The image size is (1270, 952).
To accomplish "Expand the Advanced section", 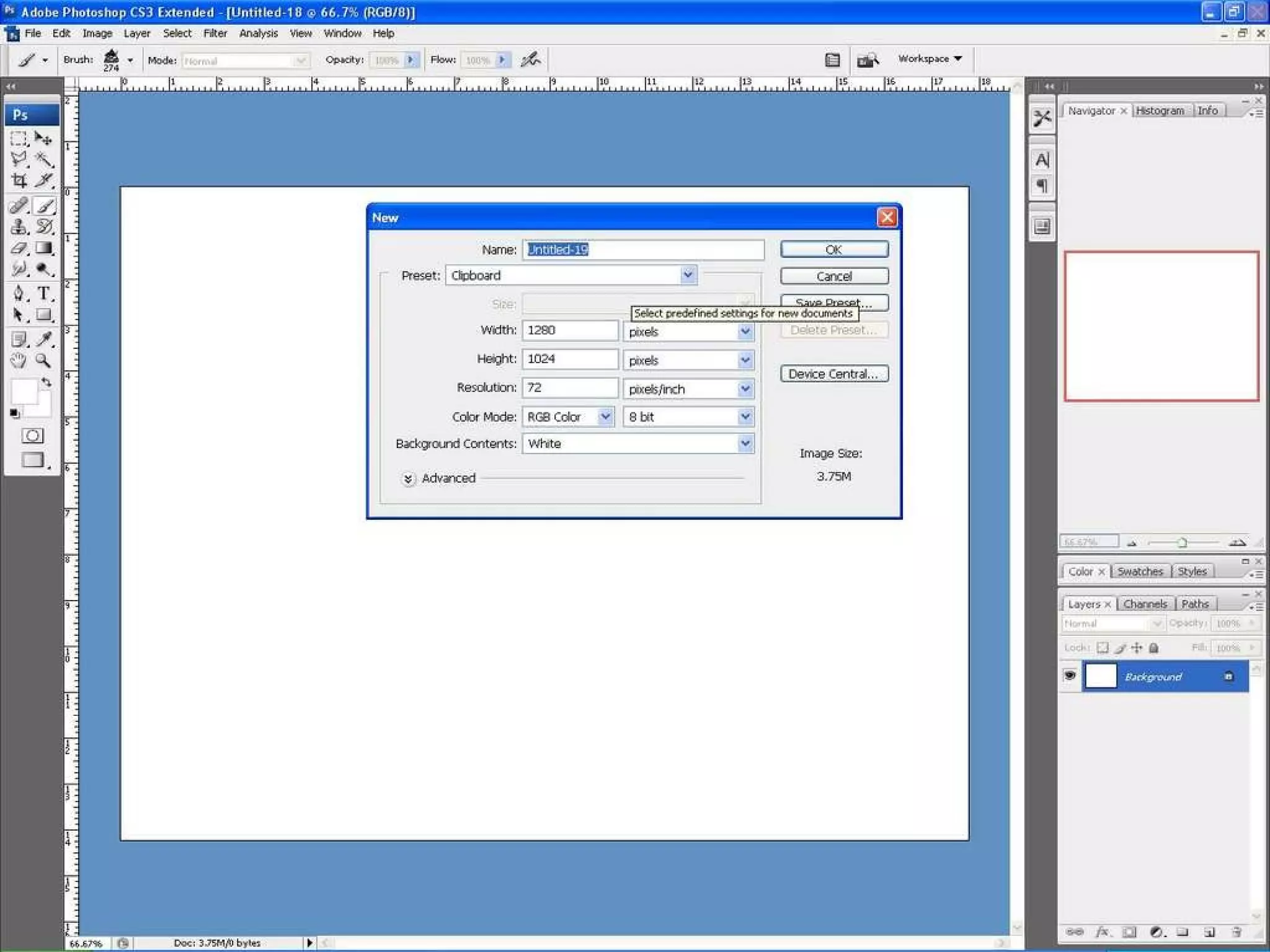I will coord(408,478).
